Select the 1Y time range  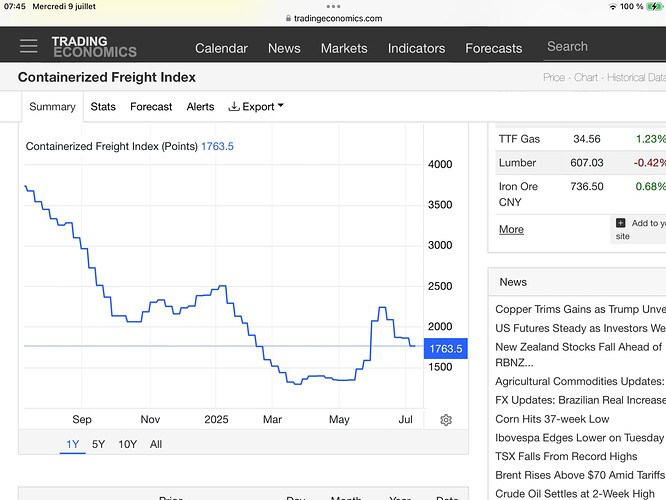(x=72, y=444)
